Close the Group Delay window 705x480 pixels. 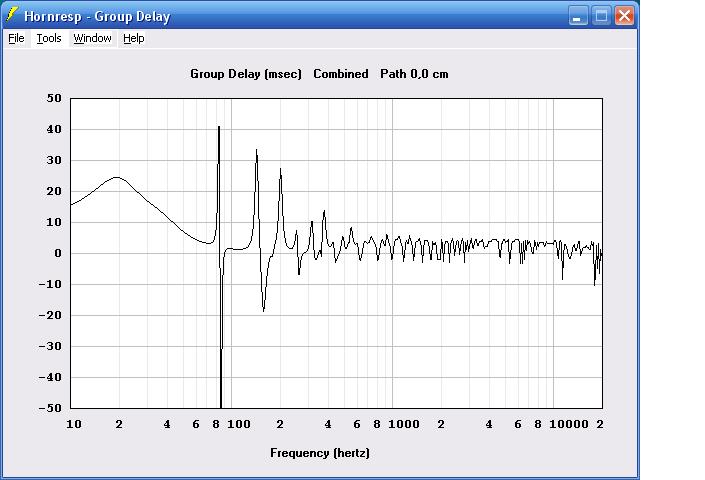625,16
